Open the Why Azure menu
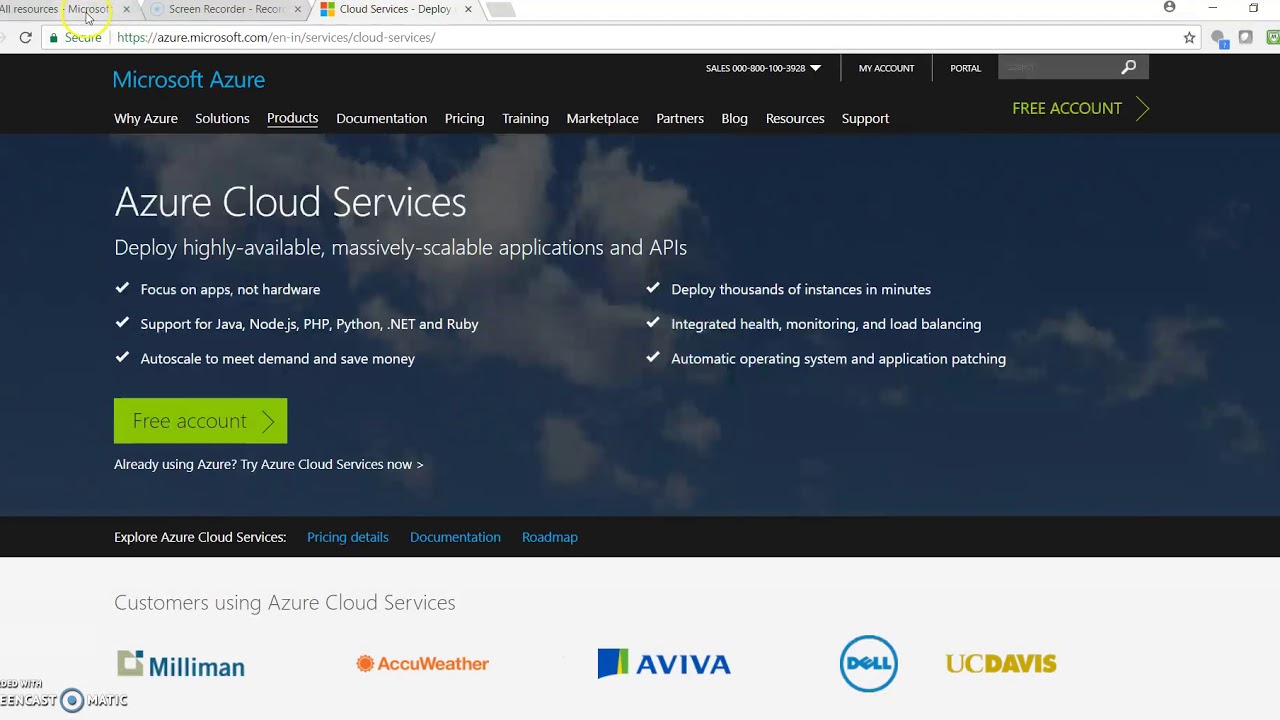Viewport: 1280px width, 720px height. 146,118
